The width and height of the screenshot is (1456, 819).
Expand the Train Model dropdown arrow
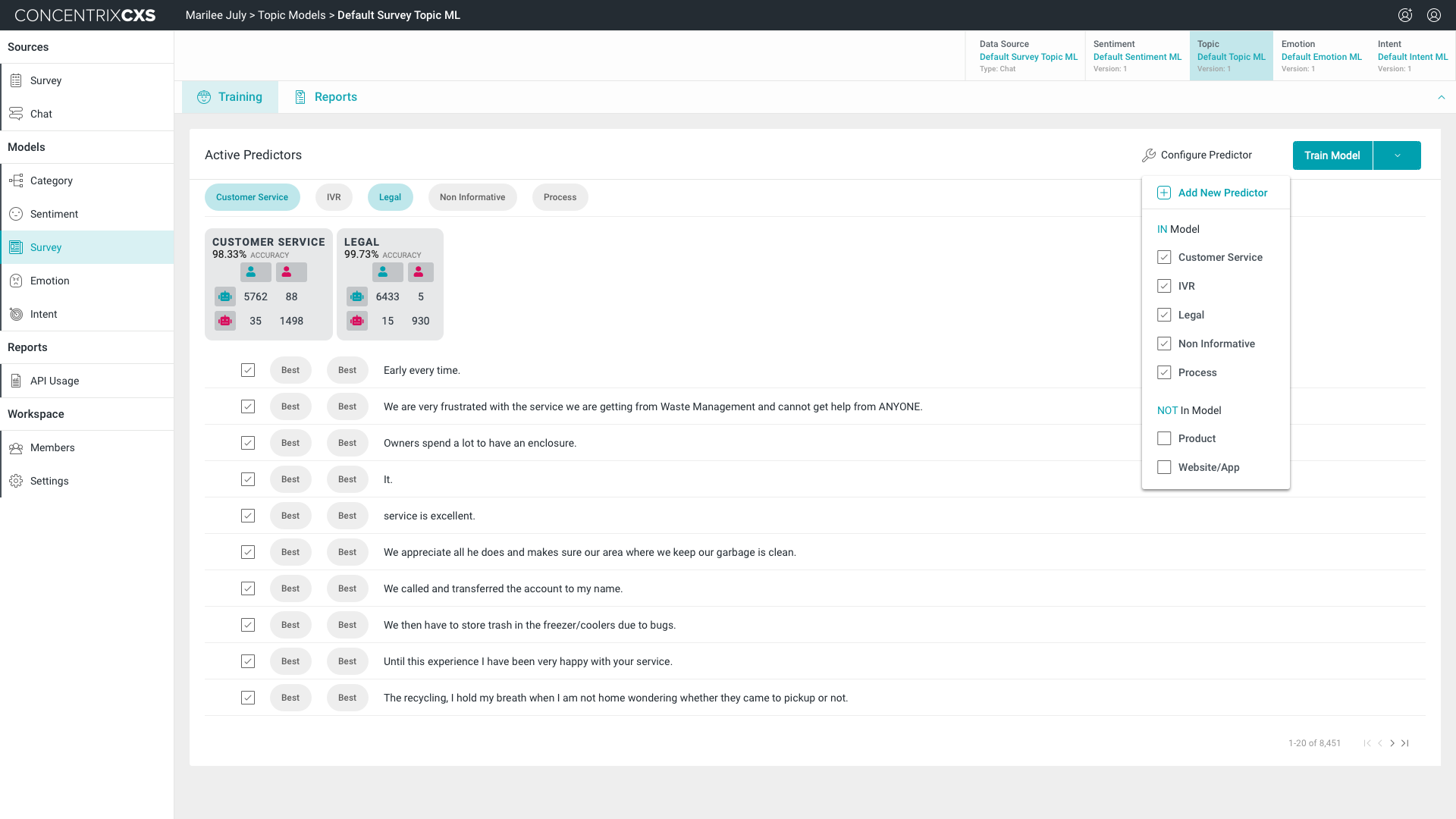coord(1397,155)
